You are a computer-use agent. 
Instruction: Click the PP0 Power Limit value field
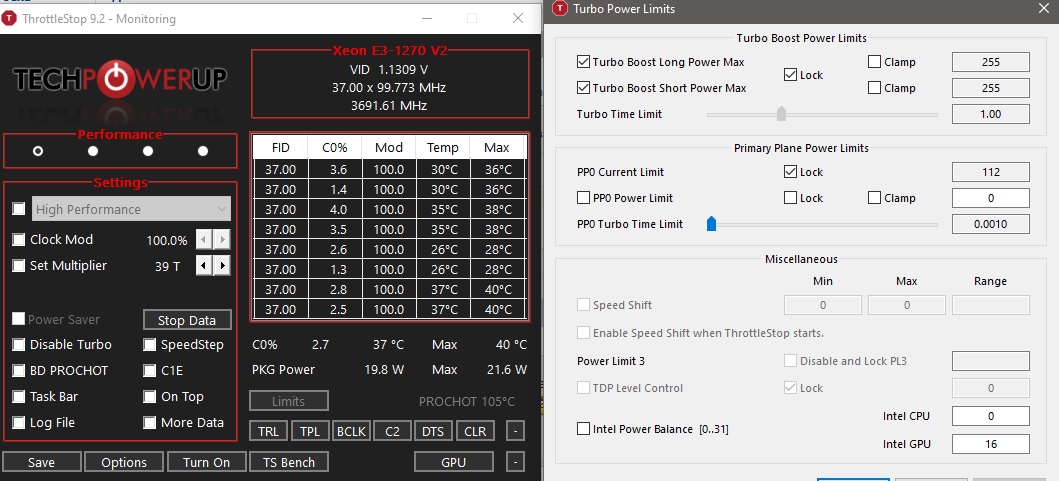991,198
